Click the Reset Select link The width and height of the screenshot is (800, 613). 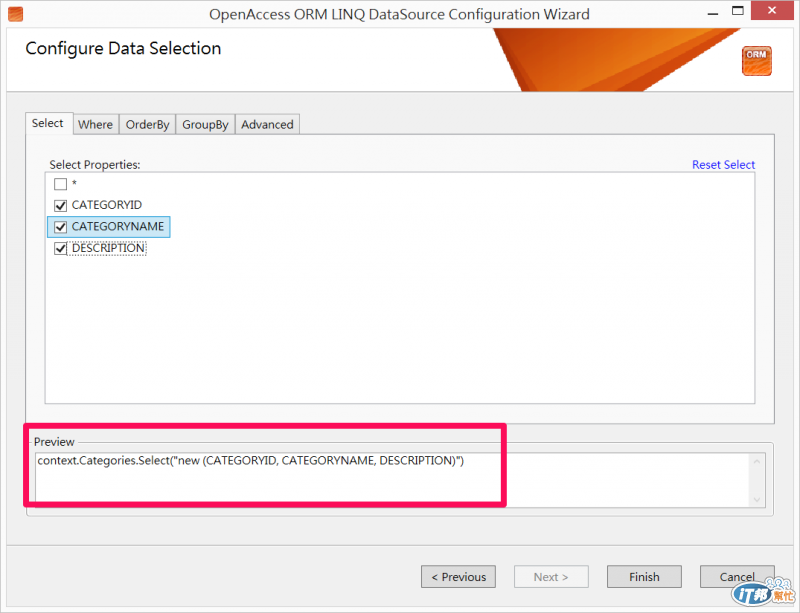[723, 165]
